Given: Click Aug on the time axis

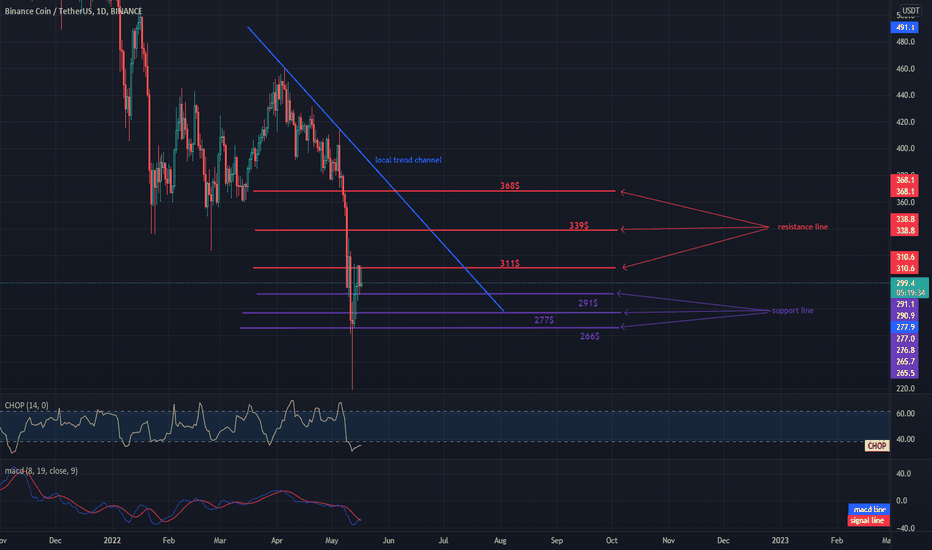Looking at the screenshot, I should (x=500, y=540).
